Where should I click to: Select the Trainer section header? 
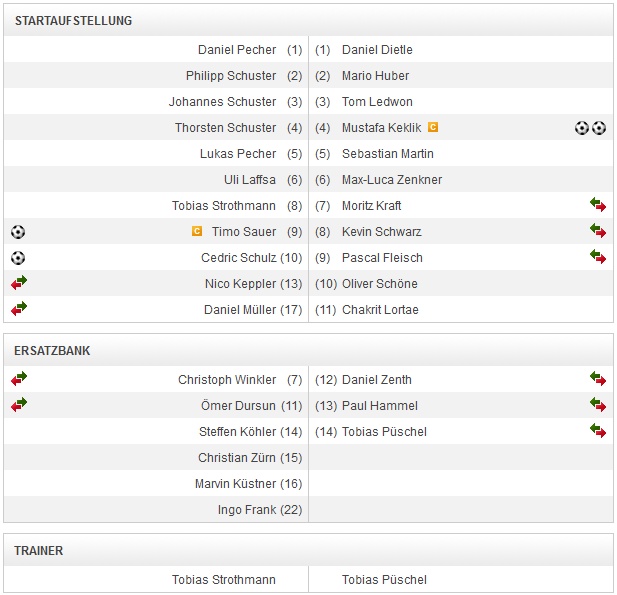tap(39, 551)
